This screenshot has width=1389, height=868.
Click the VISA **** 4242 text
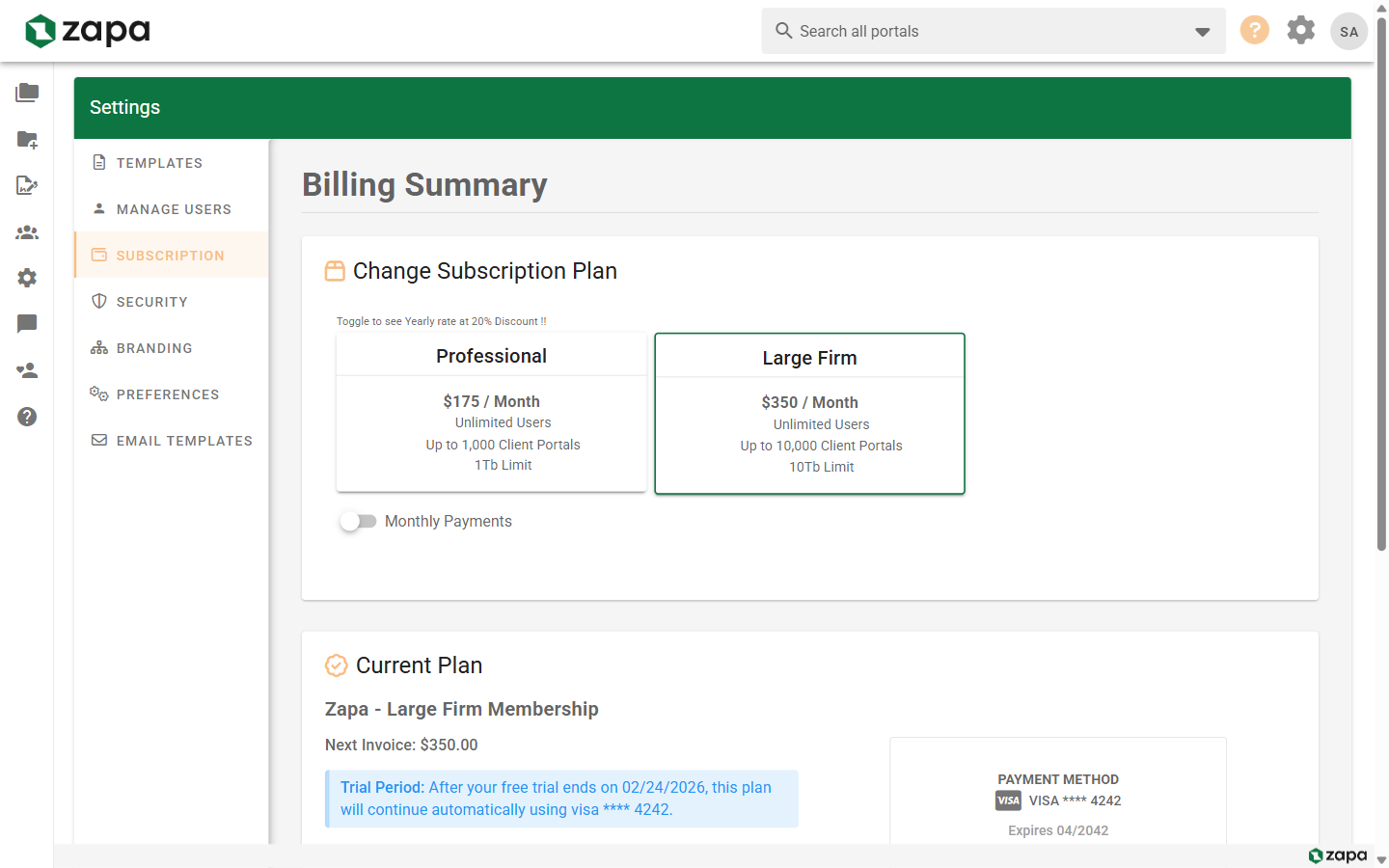pyautogui.click(x=1075, y=800)
